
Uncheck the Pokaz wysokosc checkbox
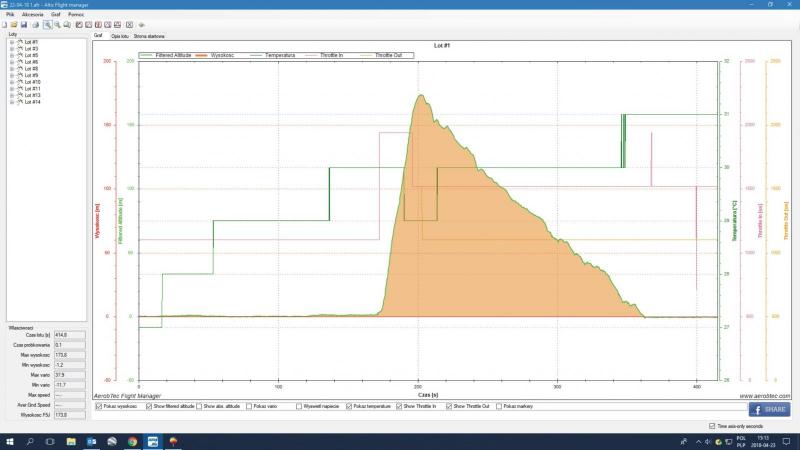[98, 407]
